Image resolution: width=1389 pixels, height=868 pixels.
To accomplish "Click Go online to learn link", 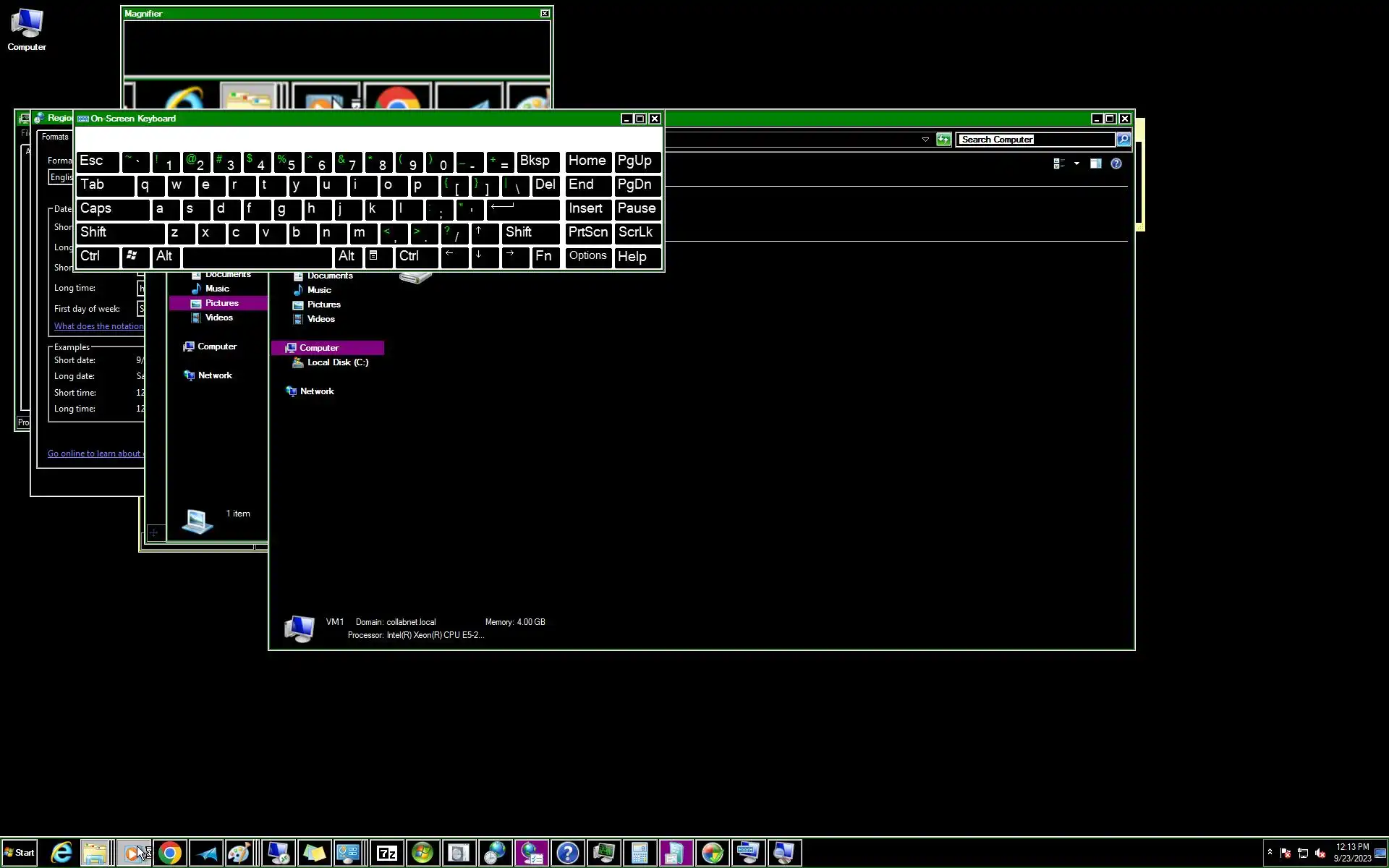I will [95, 454].
